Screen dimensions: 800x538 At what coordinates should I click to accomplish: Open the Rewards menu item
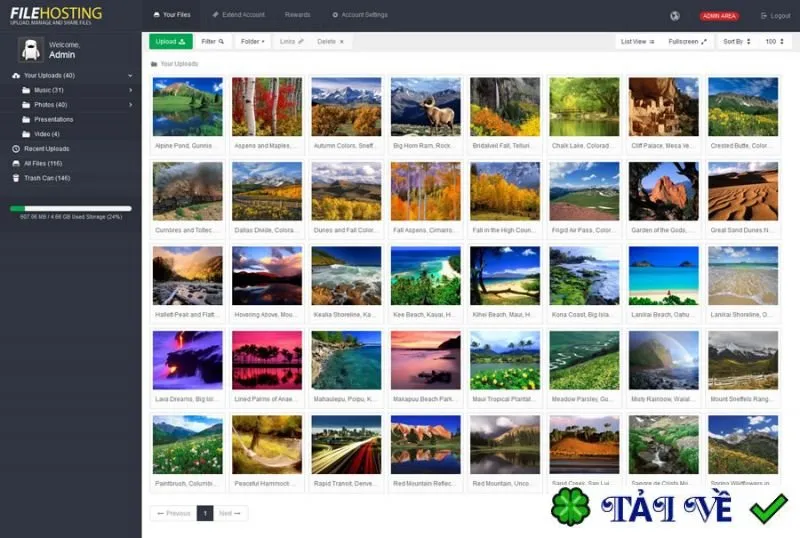(x=297, y=15)
